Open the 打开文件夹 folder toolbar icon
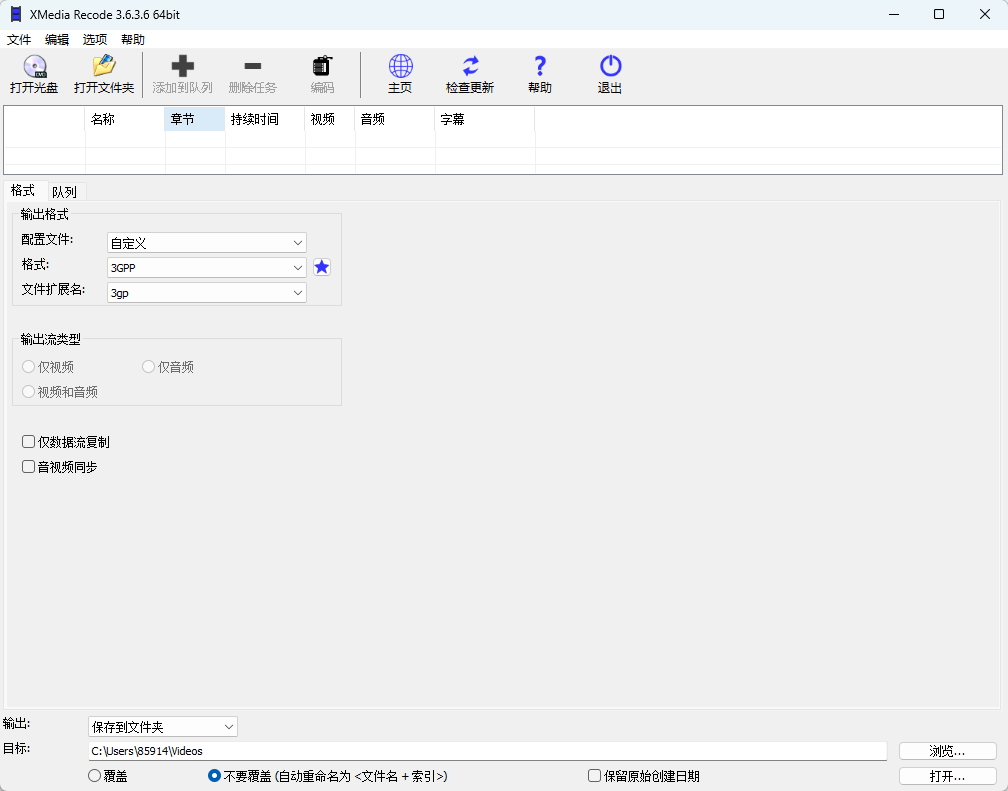The width and height of the screenshot is (1008, 791). point(104,66)
